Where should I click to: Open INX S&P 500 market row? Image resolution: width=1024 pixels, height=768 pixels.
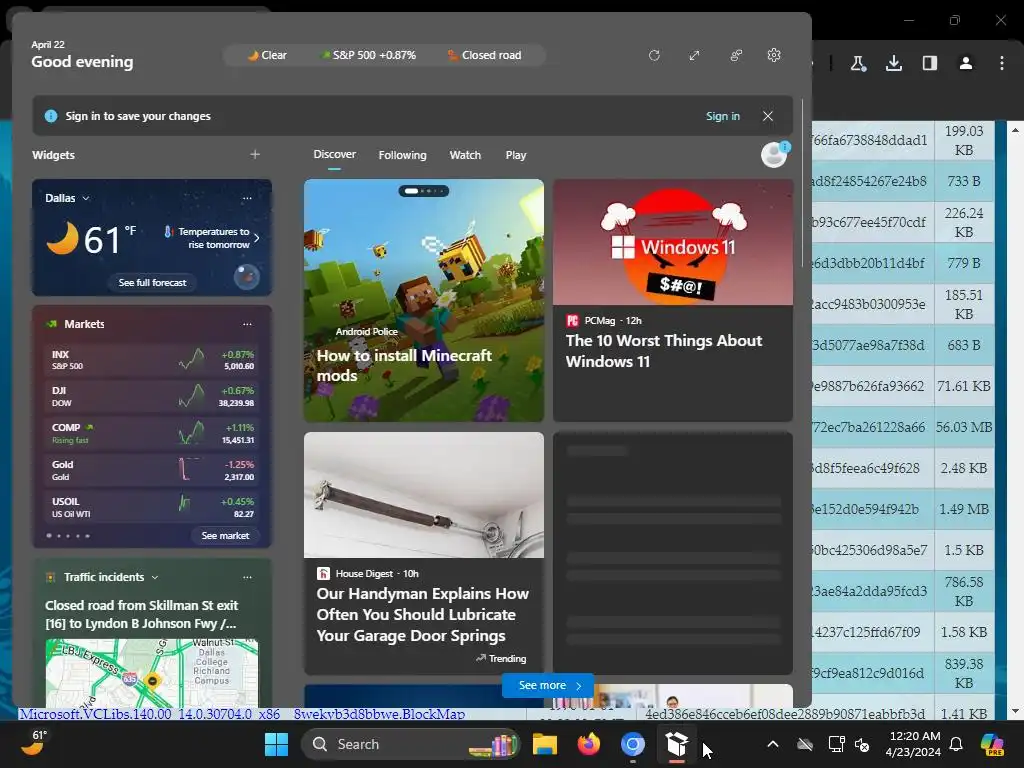(152, 360)
